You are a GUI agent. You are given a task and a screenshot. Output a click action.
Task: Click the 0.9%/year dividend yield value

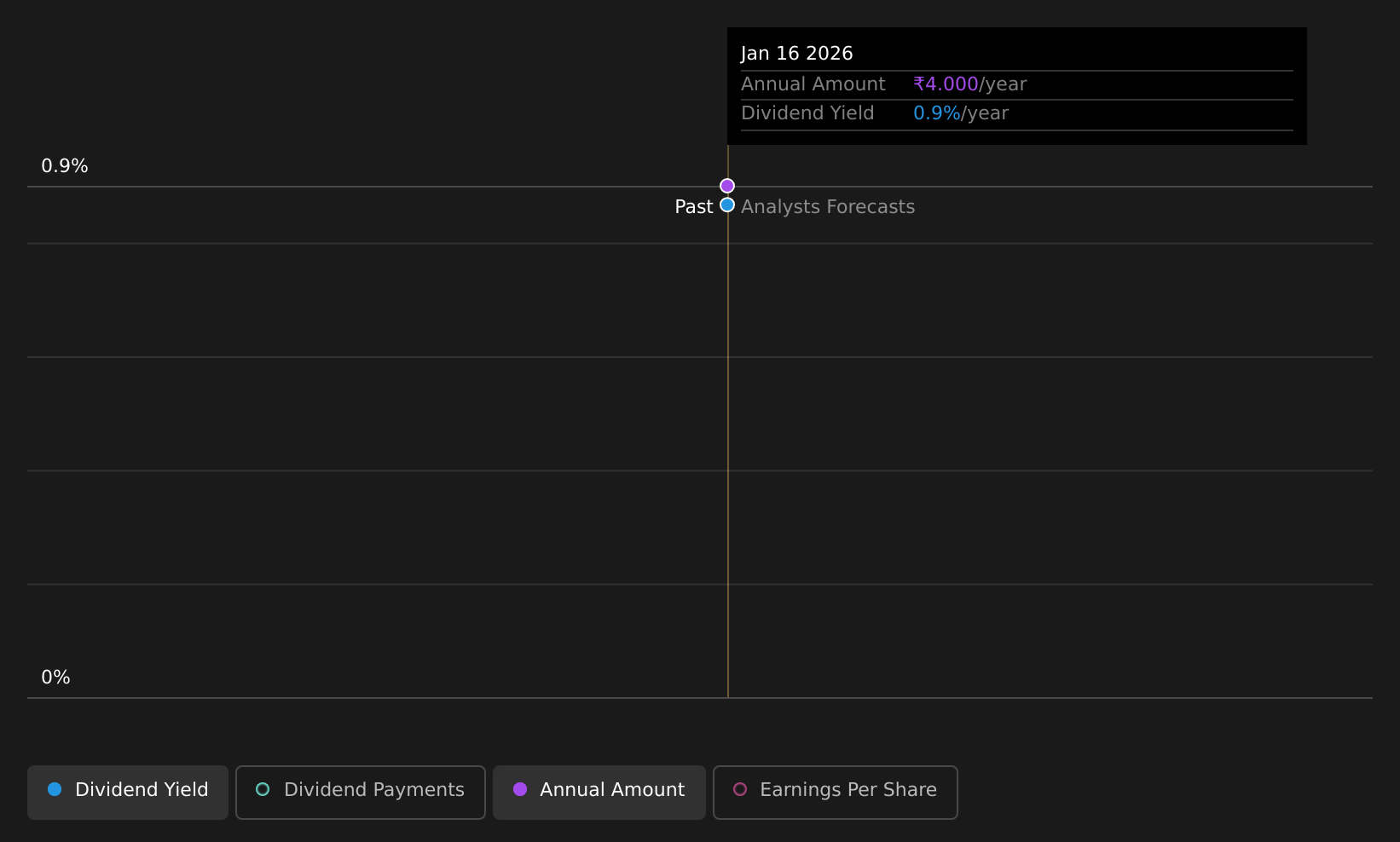coord(961,113)
